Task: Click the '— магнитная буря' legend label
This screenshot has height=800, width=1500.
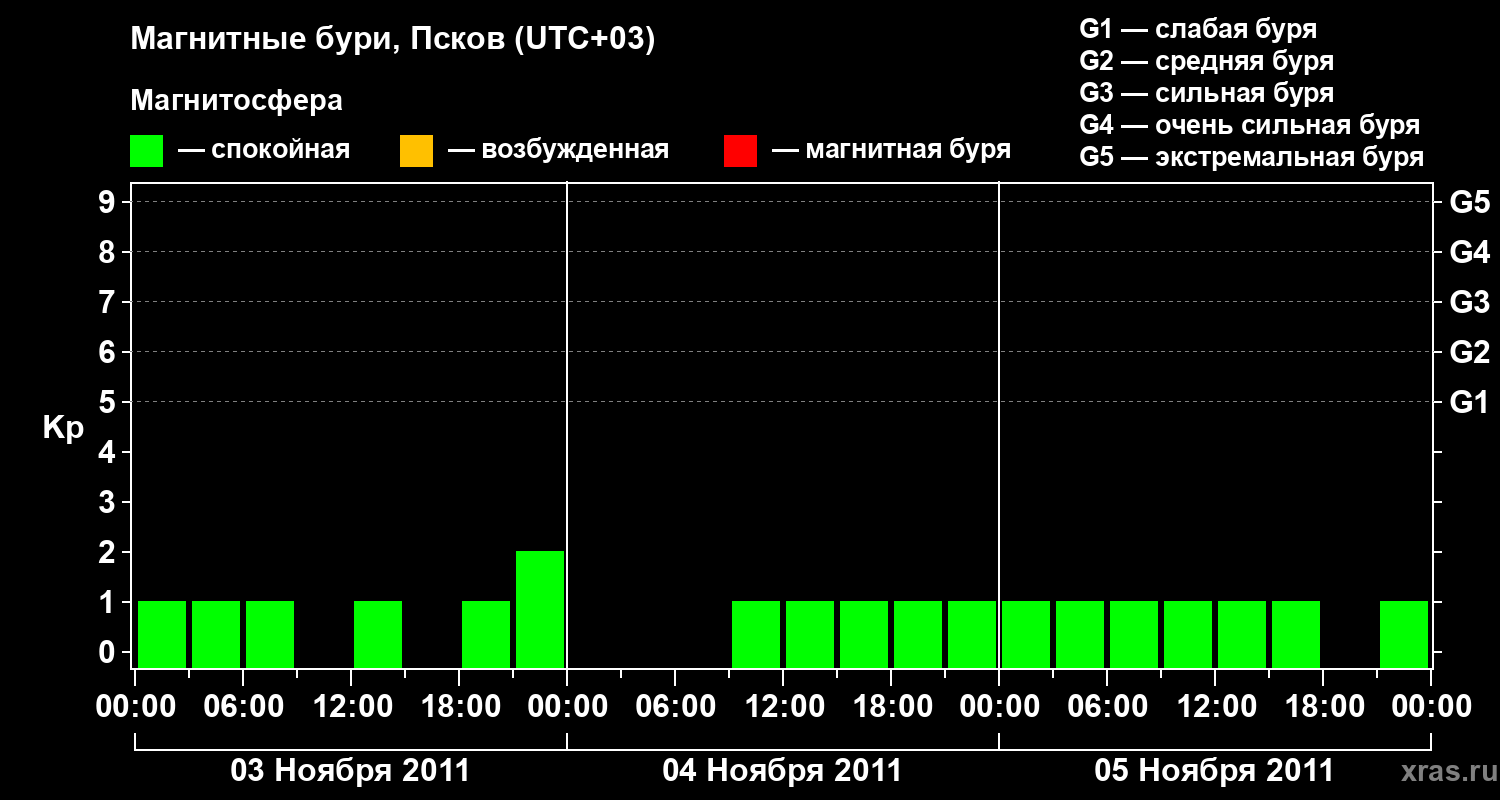Action: pos(891,150)
